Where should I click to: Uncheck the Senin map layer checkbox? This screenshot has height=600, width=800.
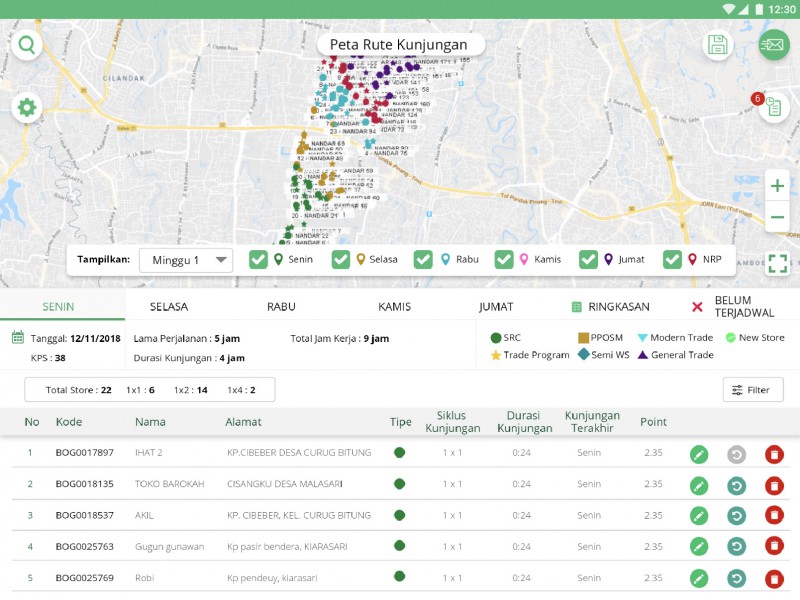click(258, 260)
